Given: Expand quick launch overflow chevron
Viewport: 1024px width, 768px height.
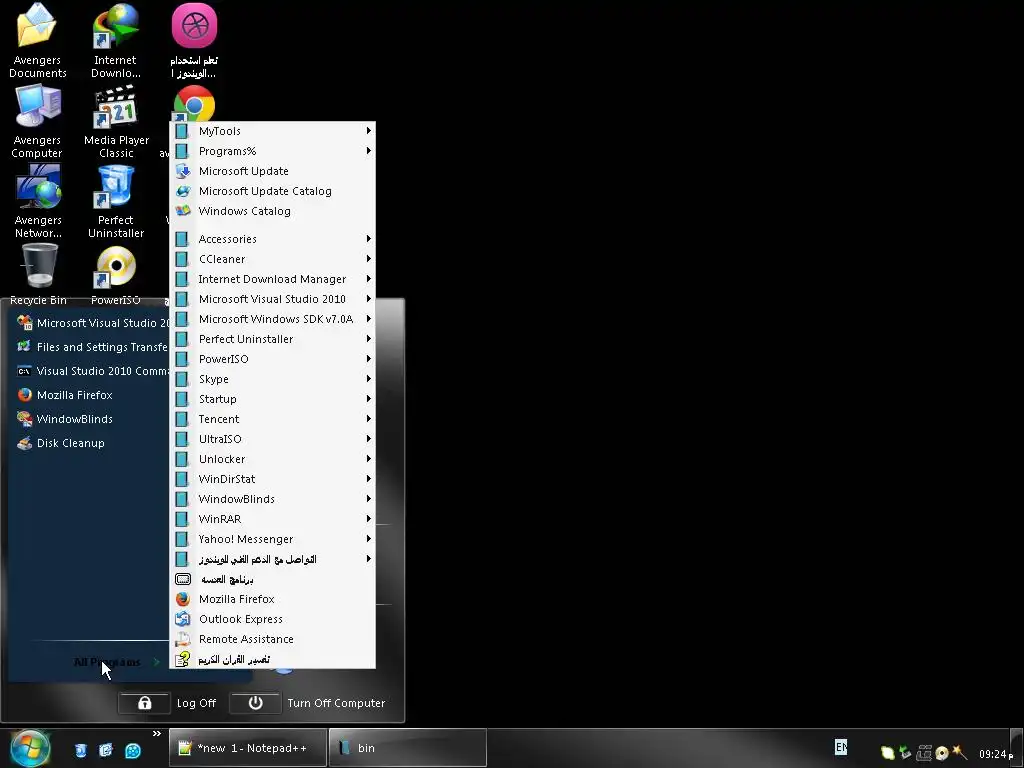Looking at the screenshot, I should click(157, 734).
